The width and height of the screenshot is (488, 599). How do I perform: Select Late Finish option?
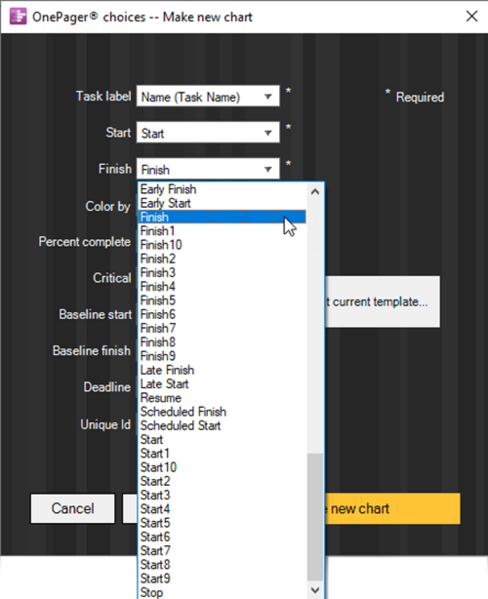pos(167,370)
